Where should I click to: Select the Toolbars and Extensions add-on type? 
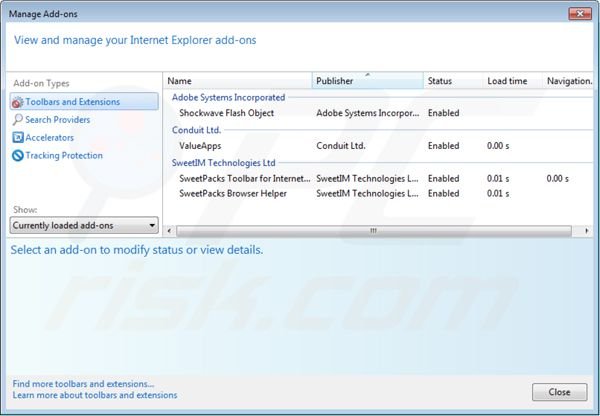click(x=84, y=102)
